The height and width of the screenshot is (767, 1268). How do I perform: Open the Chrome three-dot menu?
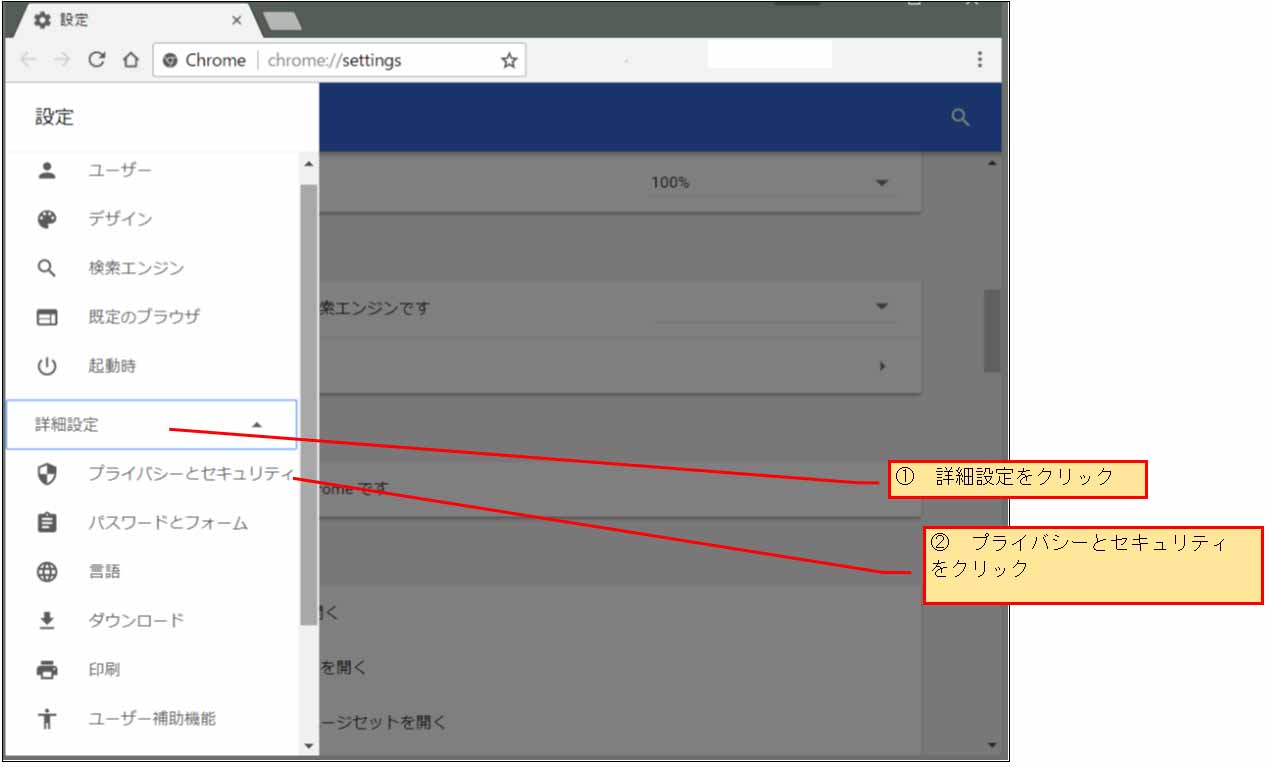(979, 60)
